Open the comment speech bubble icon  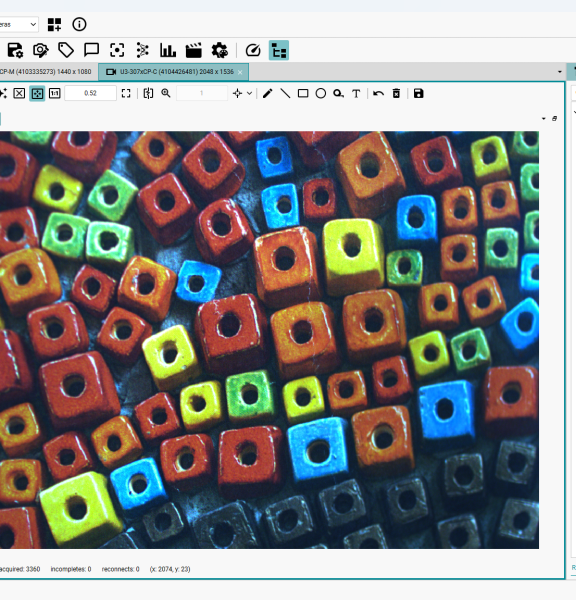tap(91, 50)
